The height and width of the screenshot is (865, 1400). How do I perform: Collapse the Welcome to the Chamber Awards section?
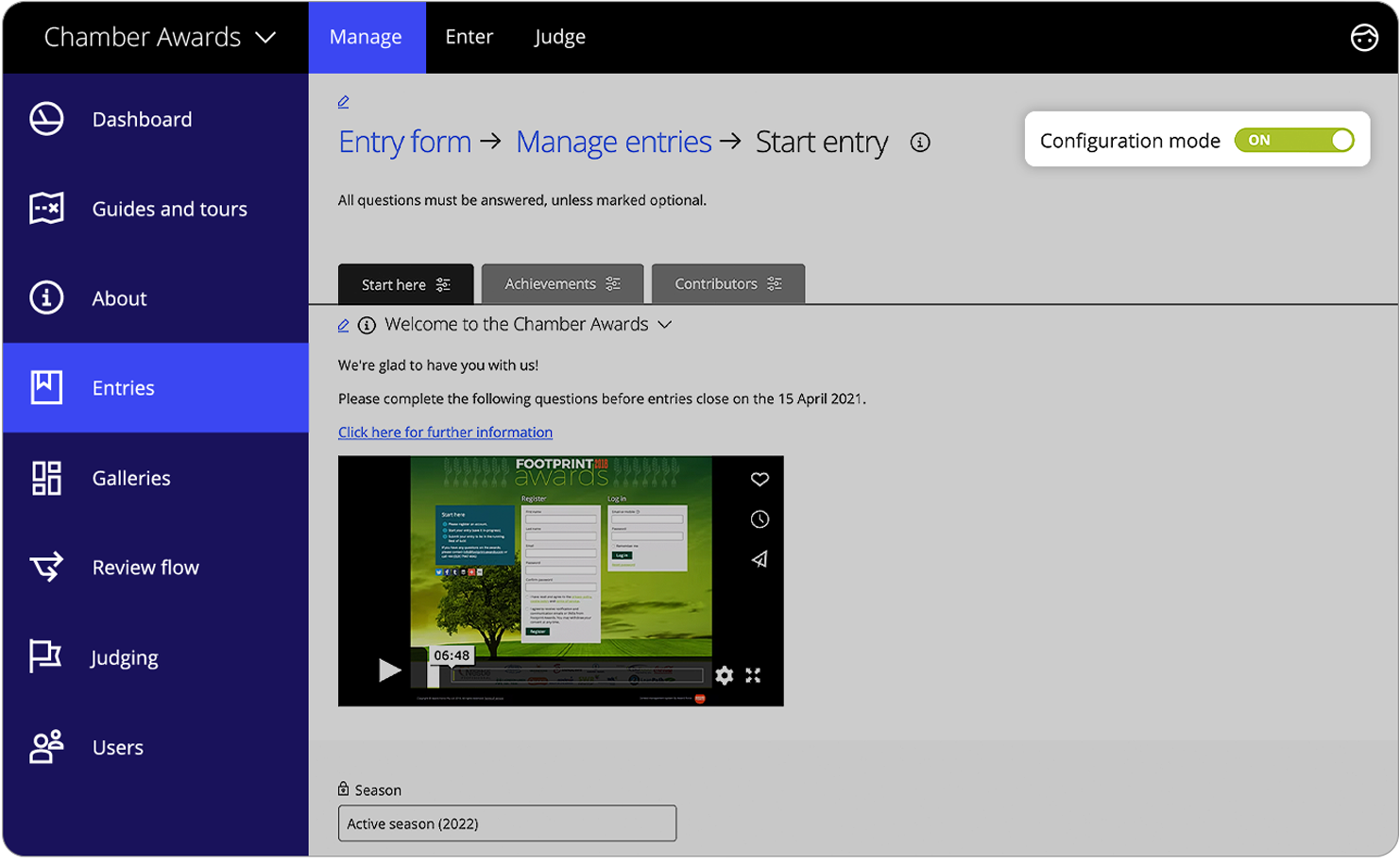664,324
